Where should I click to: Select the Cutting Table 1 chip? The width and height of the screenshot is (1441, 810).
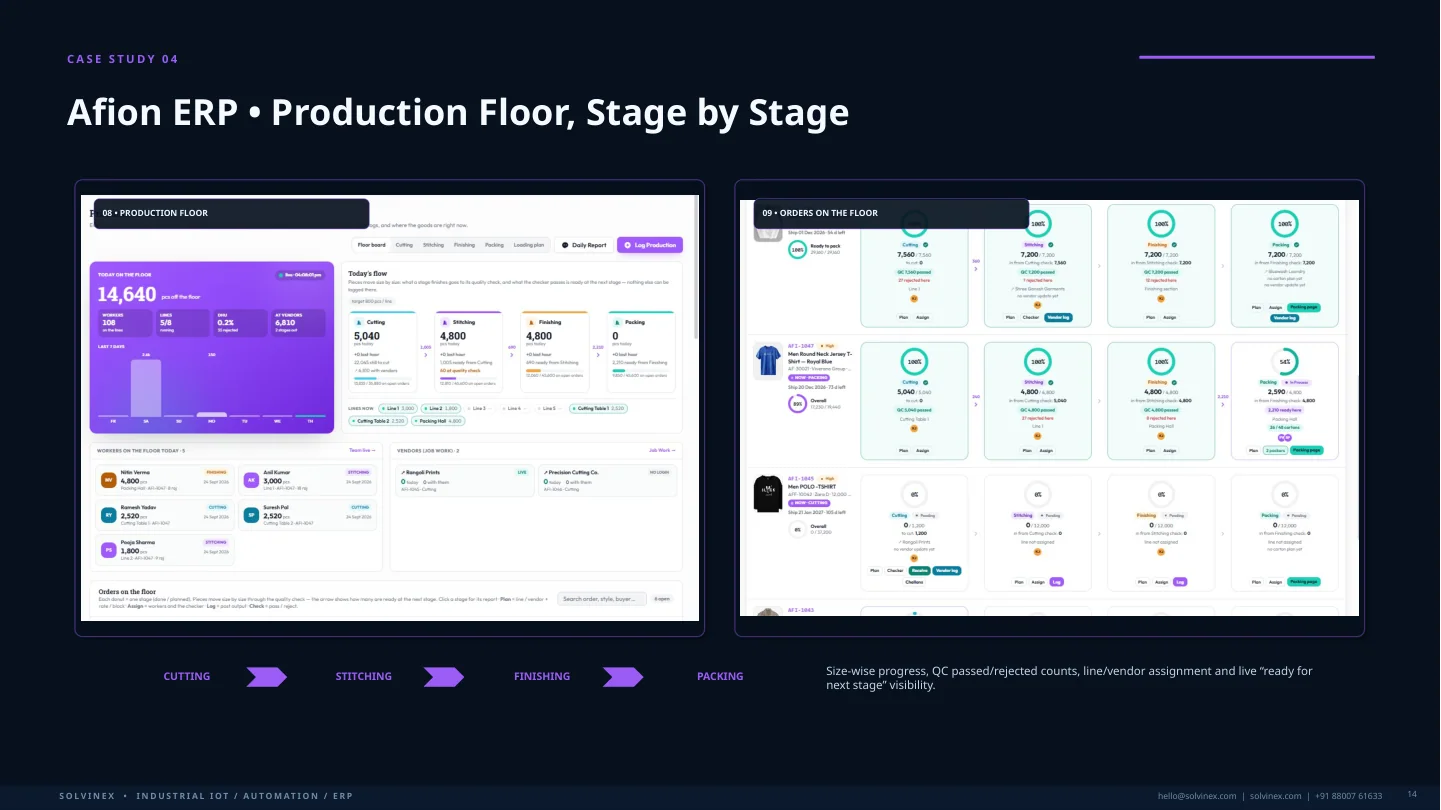598,408
